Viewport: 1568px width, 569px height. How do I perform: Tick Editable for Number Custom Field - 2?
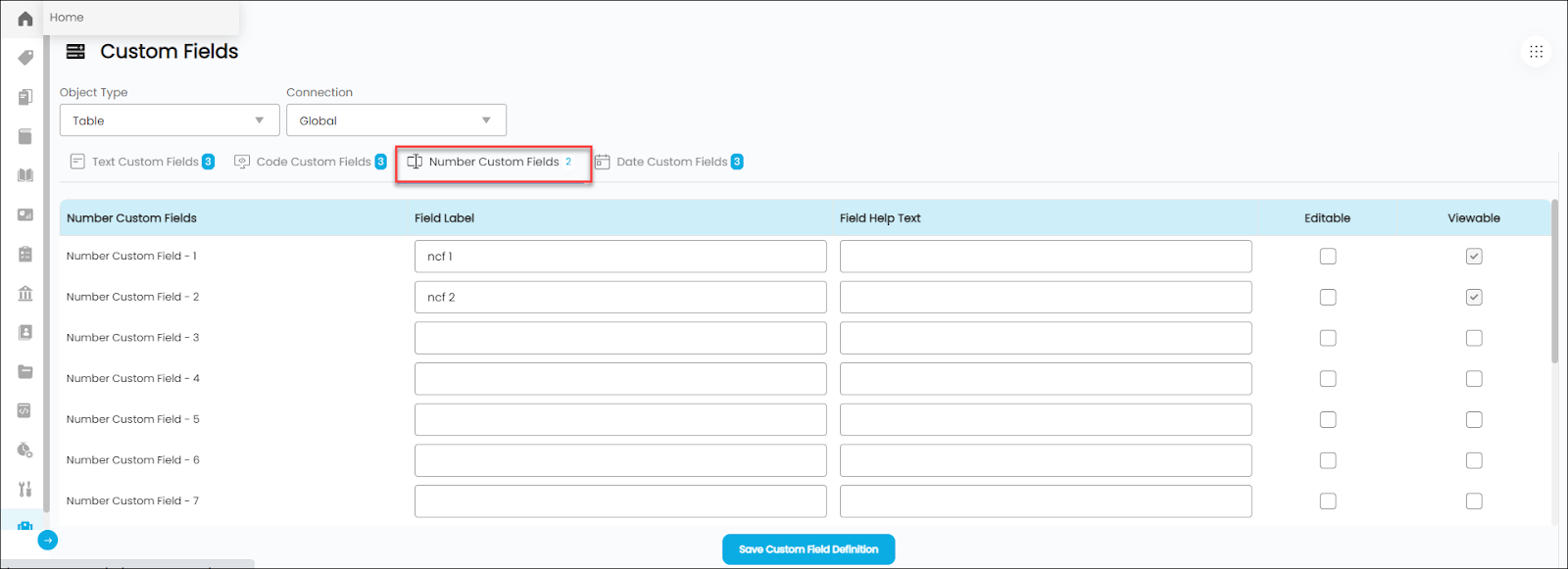tap(1328, 297)
